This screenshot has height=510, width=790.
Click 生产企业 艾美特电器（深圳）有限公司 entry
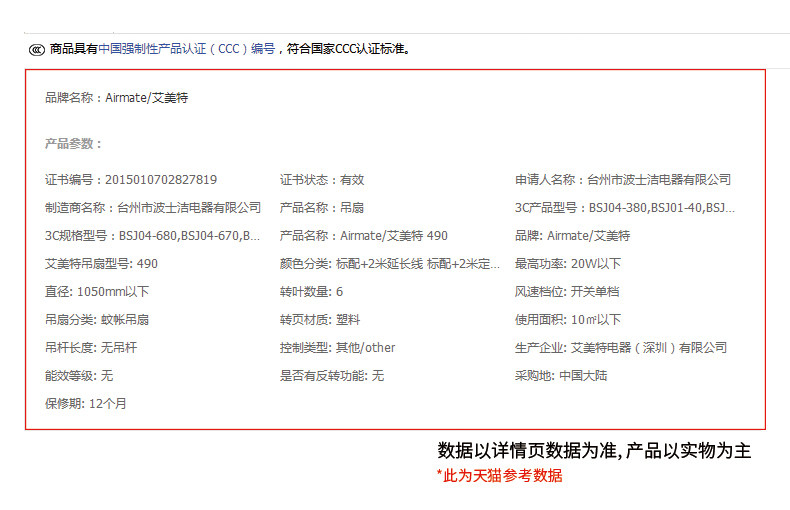621,348
